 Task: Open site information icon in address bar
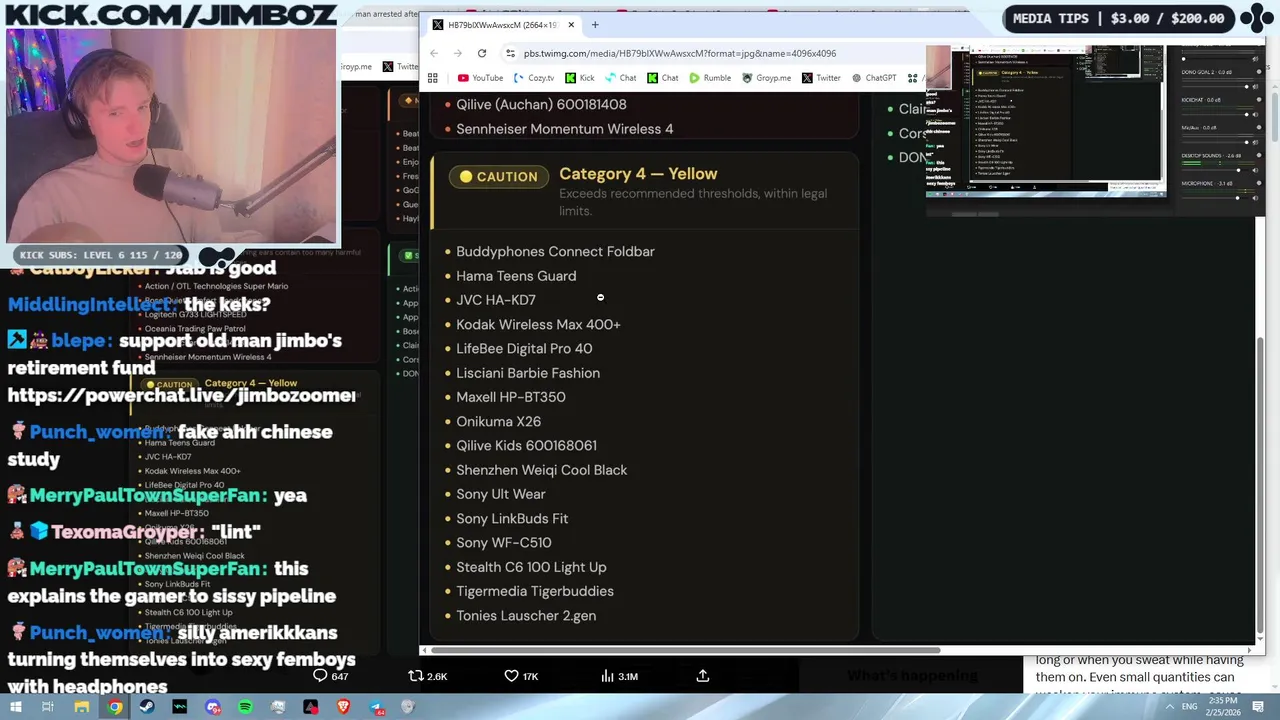pos(510,53)
